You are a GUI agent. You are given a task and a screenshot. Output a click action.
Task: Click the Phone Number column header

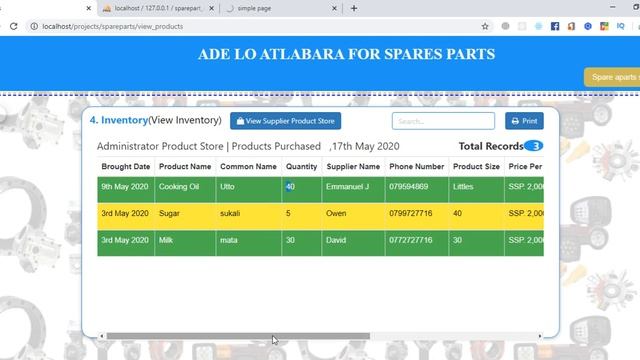tap(416, 167)
